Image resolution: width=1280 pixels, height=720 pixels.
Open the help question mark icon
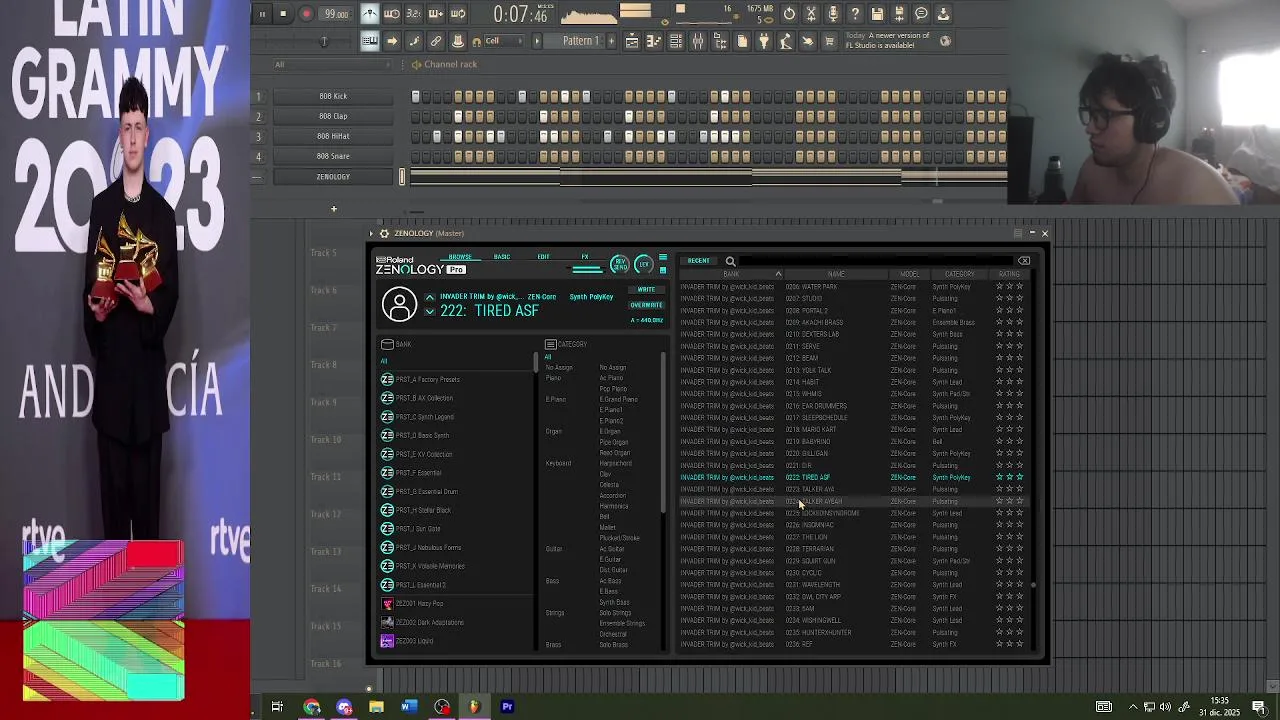tap(855, 14)
